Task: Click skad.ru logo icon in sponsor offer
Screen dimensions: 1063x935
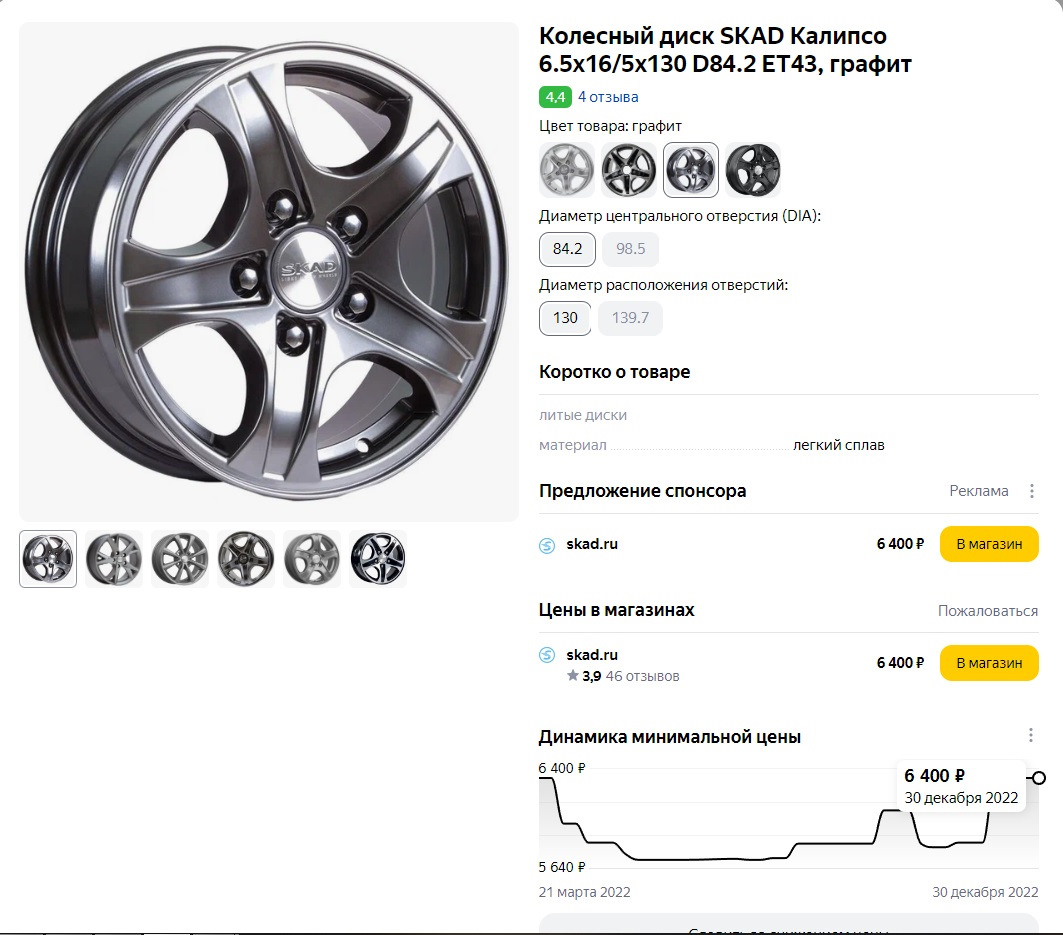Action: (x=547, y=545)
